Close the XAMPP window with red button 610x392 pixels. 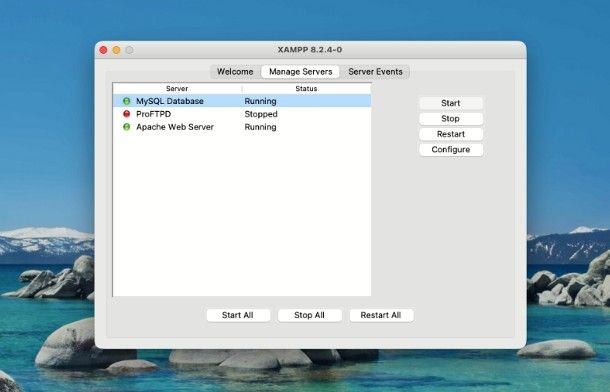[103, 50]
